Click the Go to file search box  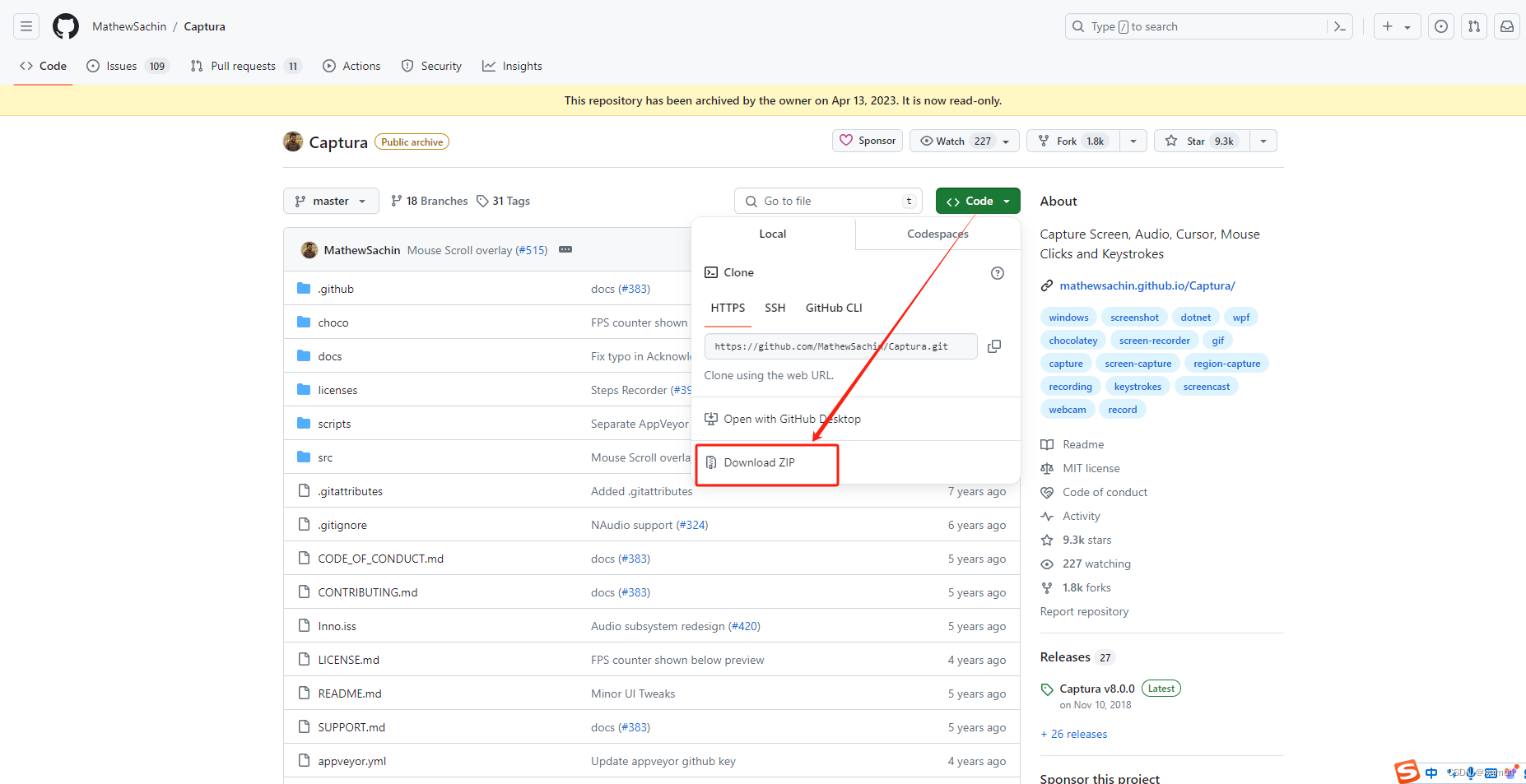(x=828, y=201)
